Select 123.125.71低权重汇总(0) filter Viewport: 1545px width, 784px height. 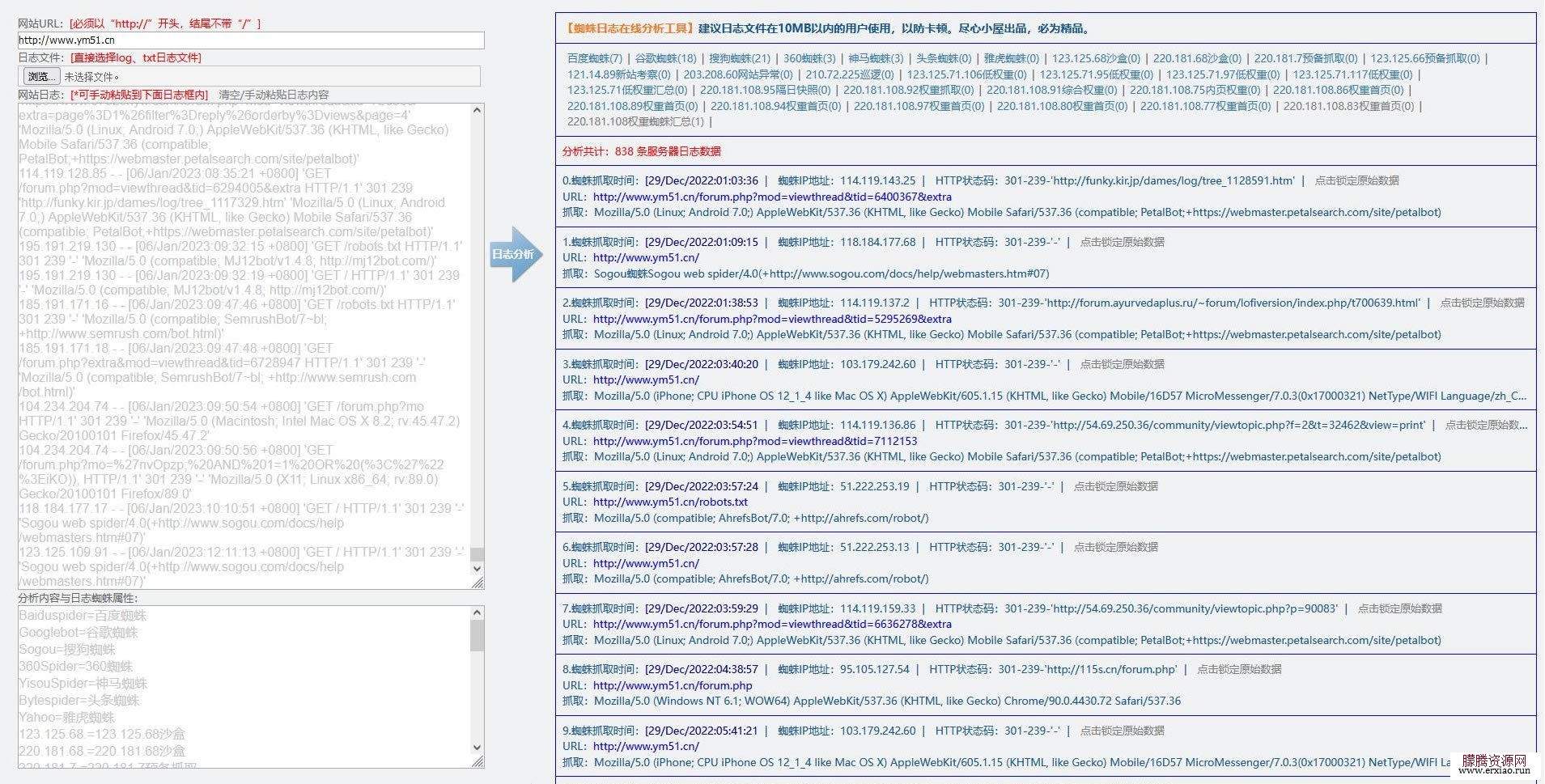tap(627, 90)
